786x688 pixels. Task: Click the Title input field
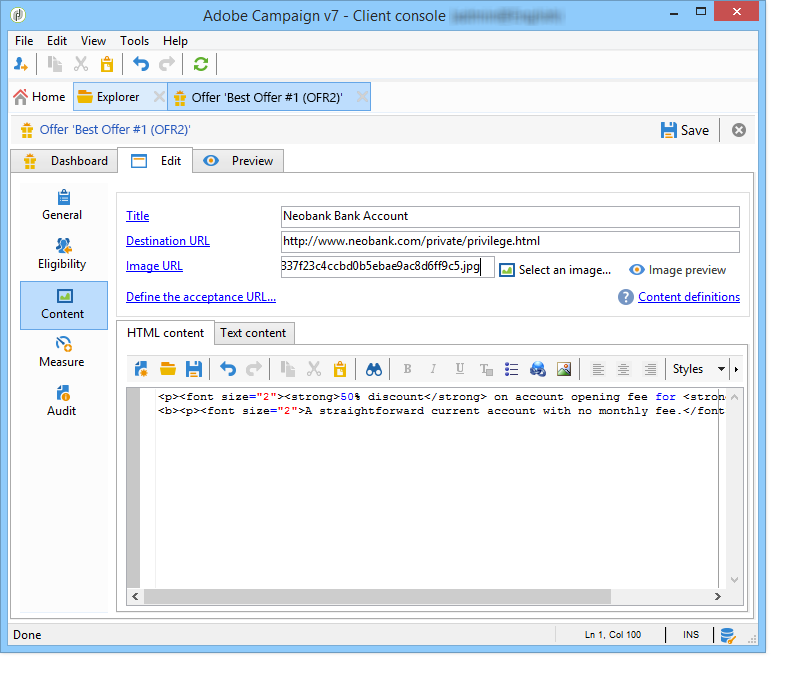click(510, 217)
